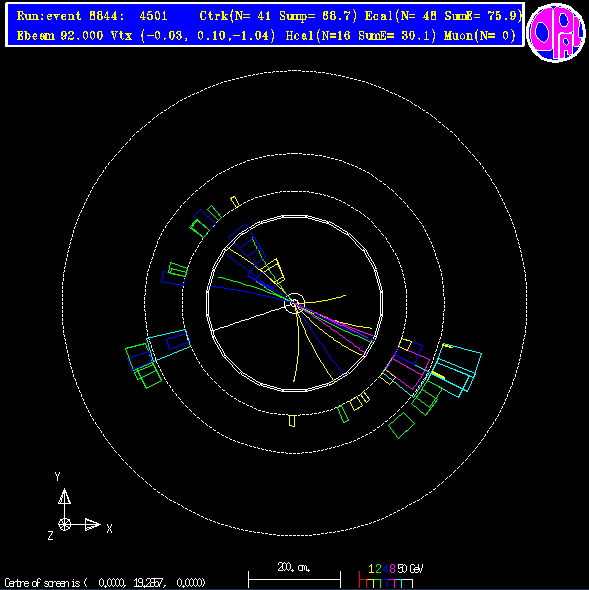The width and height of the screenshot is (589, 590).
Task: Select the small circle at the vertex
Action: coord(294,303)
